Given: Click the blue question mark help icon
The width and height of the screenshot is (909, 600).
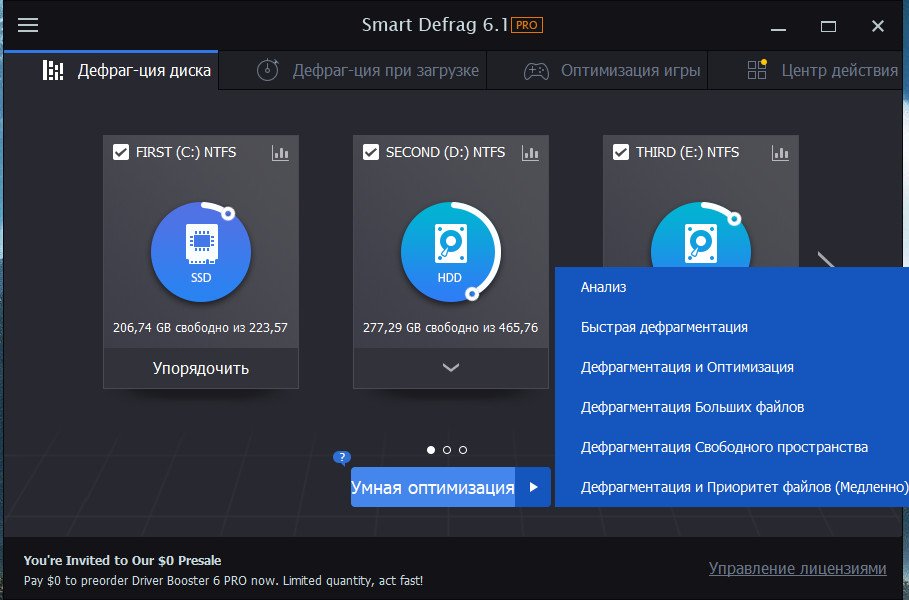Looking at the screenshot, I should 342,458.
